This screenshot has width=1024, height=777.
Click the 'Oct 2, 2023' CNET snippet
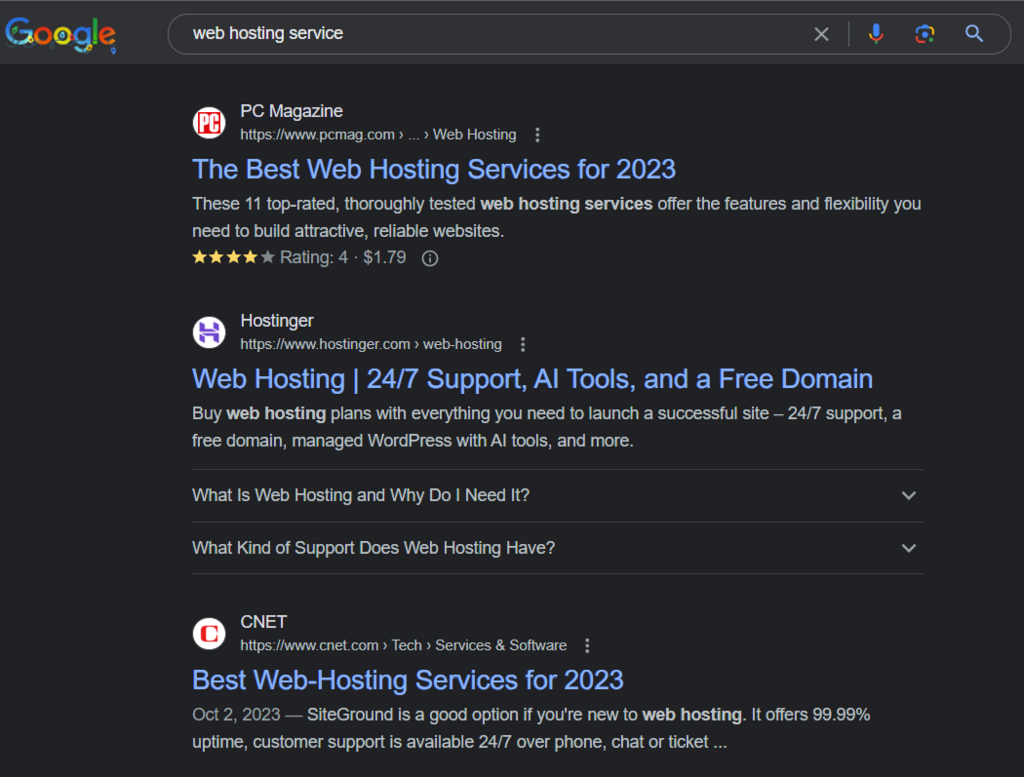point(531,728)
